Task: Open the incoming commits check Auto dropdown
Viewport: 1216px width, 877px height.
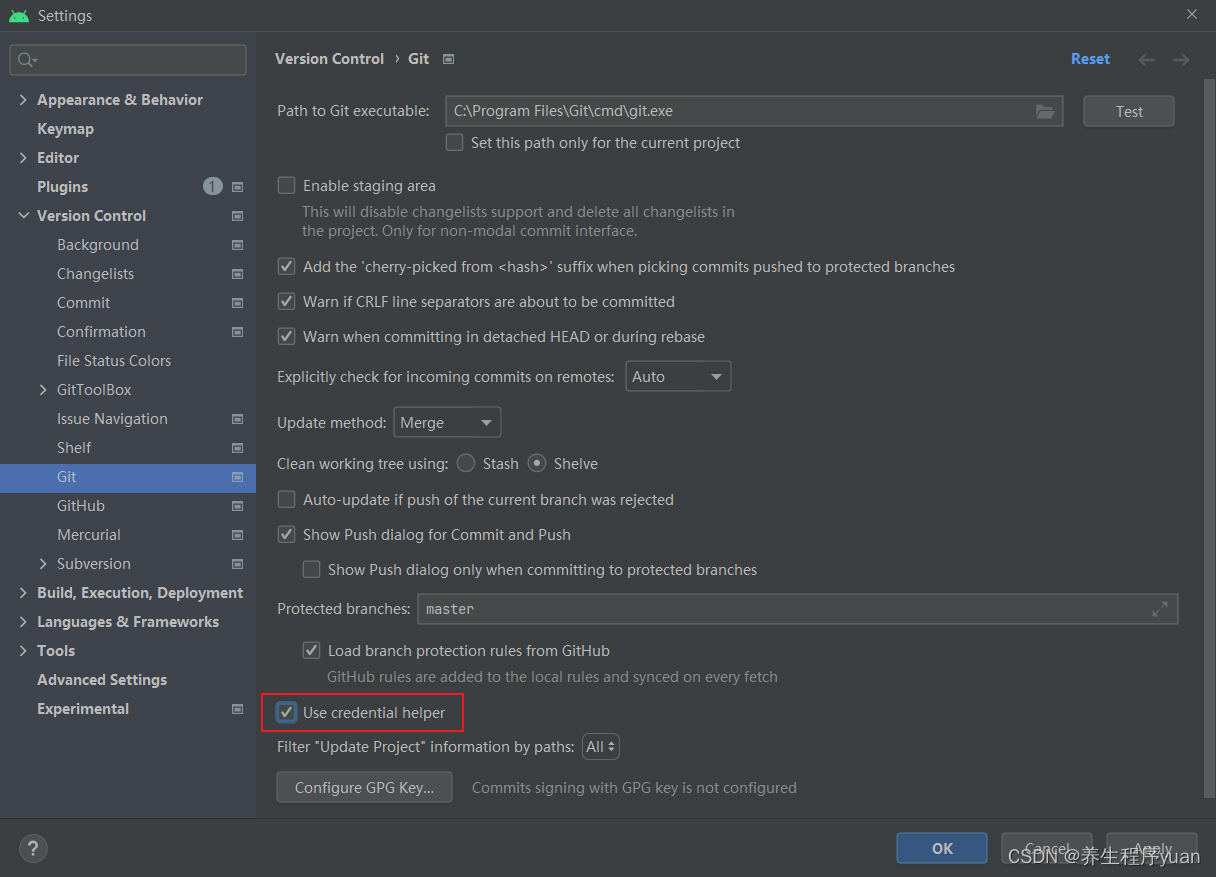Action: coord(678,377)
